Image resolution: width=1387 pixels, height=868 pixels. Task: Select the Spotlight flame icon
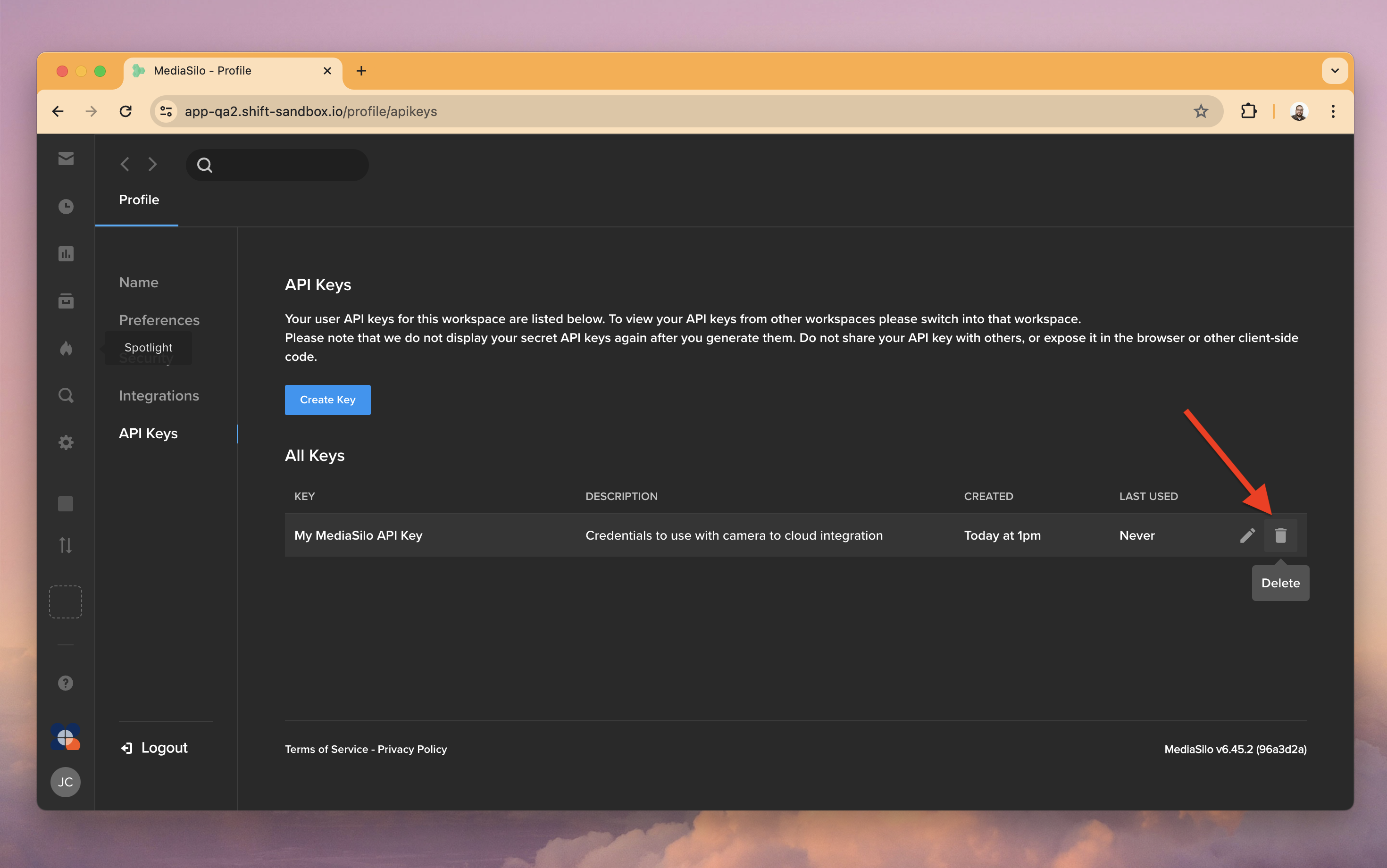tap(66, 348)
